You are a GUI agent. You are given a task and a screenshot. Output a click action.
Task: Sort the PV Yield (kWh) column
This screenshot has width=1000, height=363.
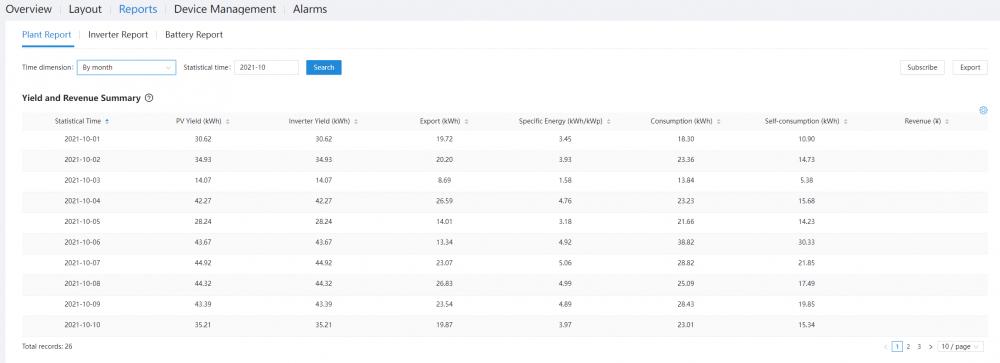pos(228,121)
